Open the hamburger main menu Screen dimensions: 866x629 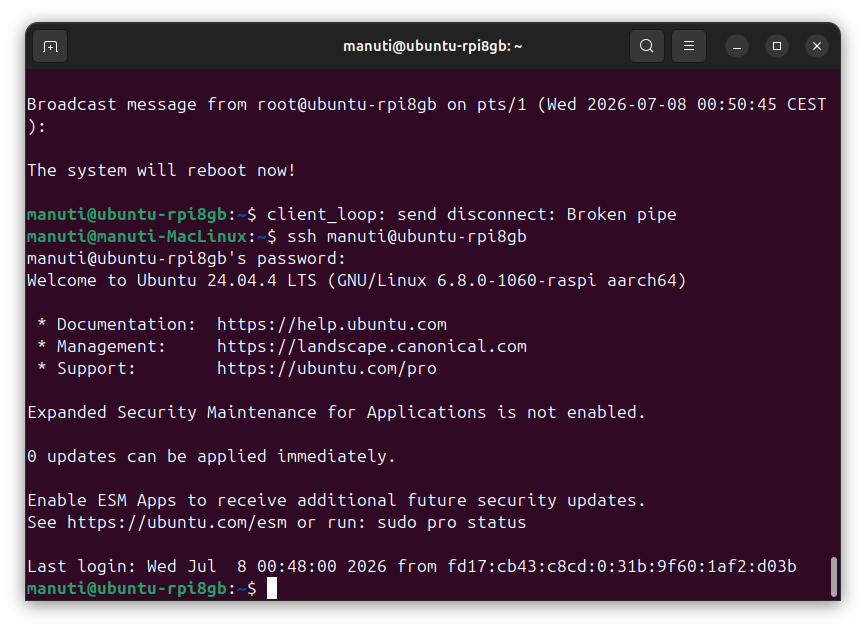[x=689, y=46]
